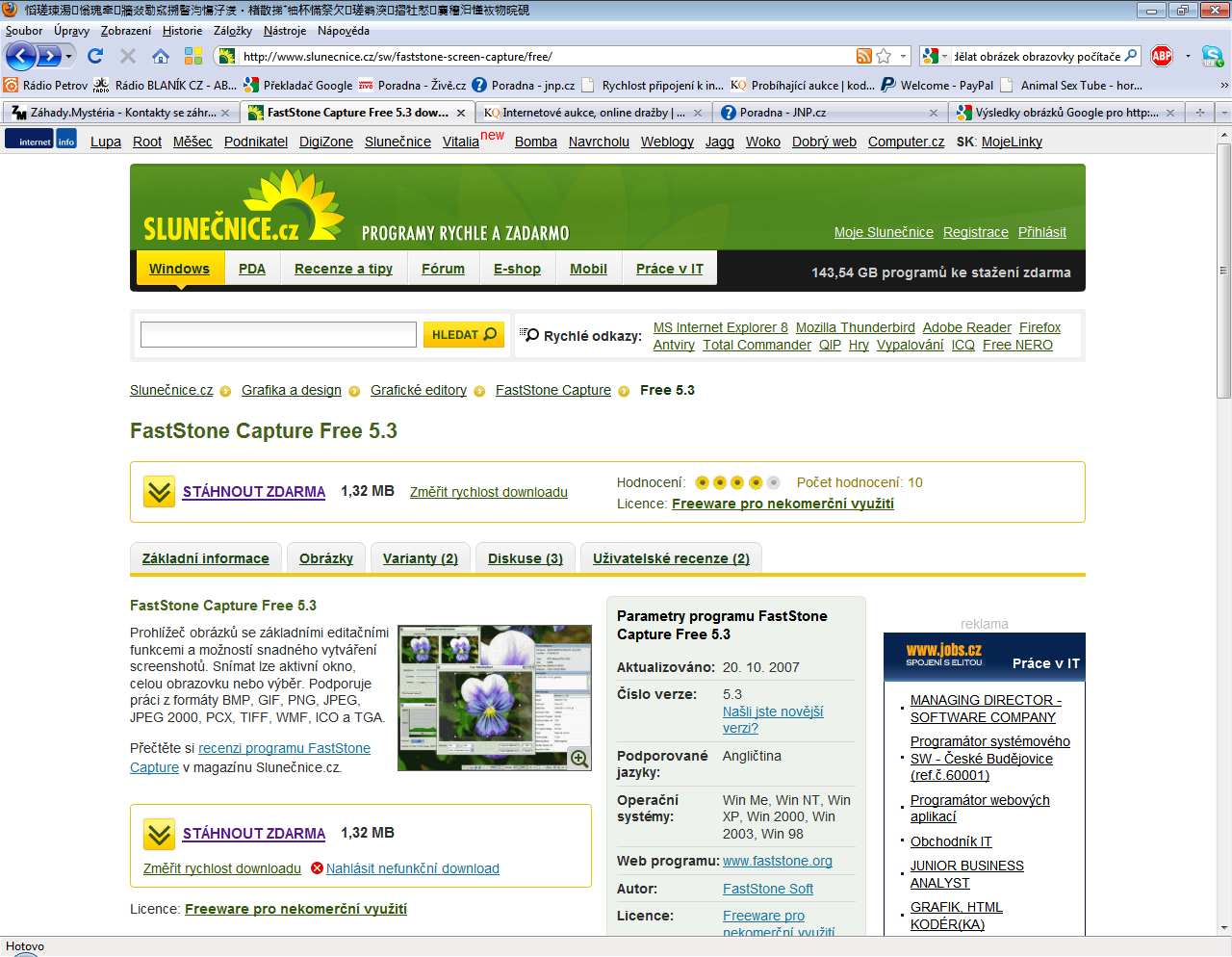This screenshot has width=1232, height=957.
Task: Click the internet info logo
Action: point(40,139)
